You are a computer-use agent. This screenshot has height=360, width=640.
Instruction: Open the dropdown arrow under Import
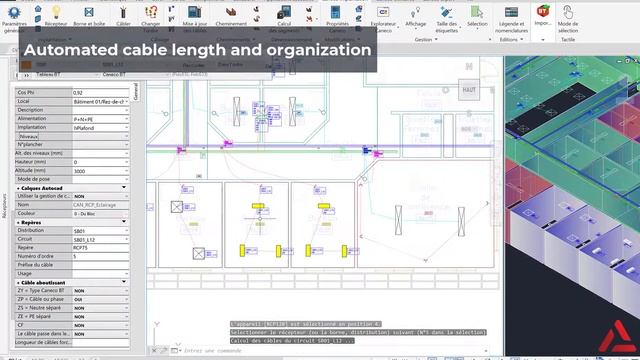click(x=543, y=40)
